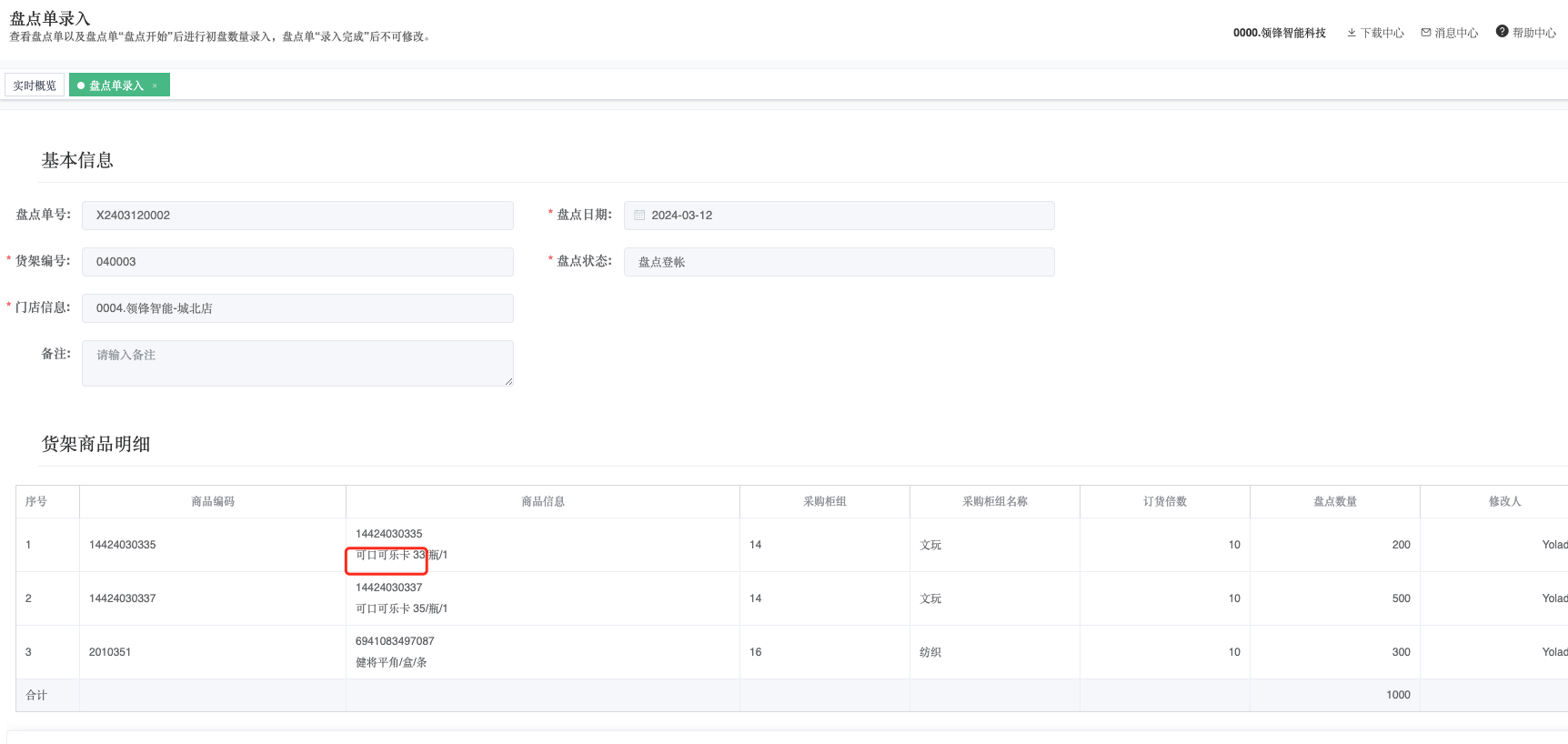Image resolution: width=1568 pixels, height=744 pixels.
Task: Click the 健将平角/盒/条 product name
Action: [391, 662]
